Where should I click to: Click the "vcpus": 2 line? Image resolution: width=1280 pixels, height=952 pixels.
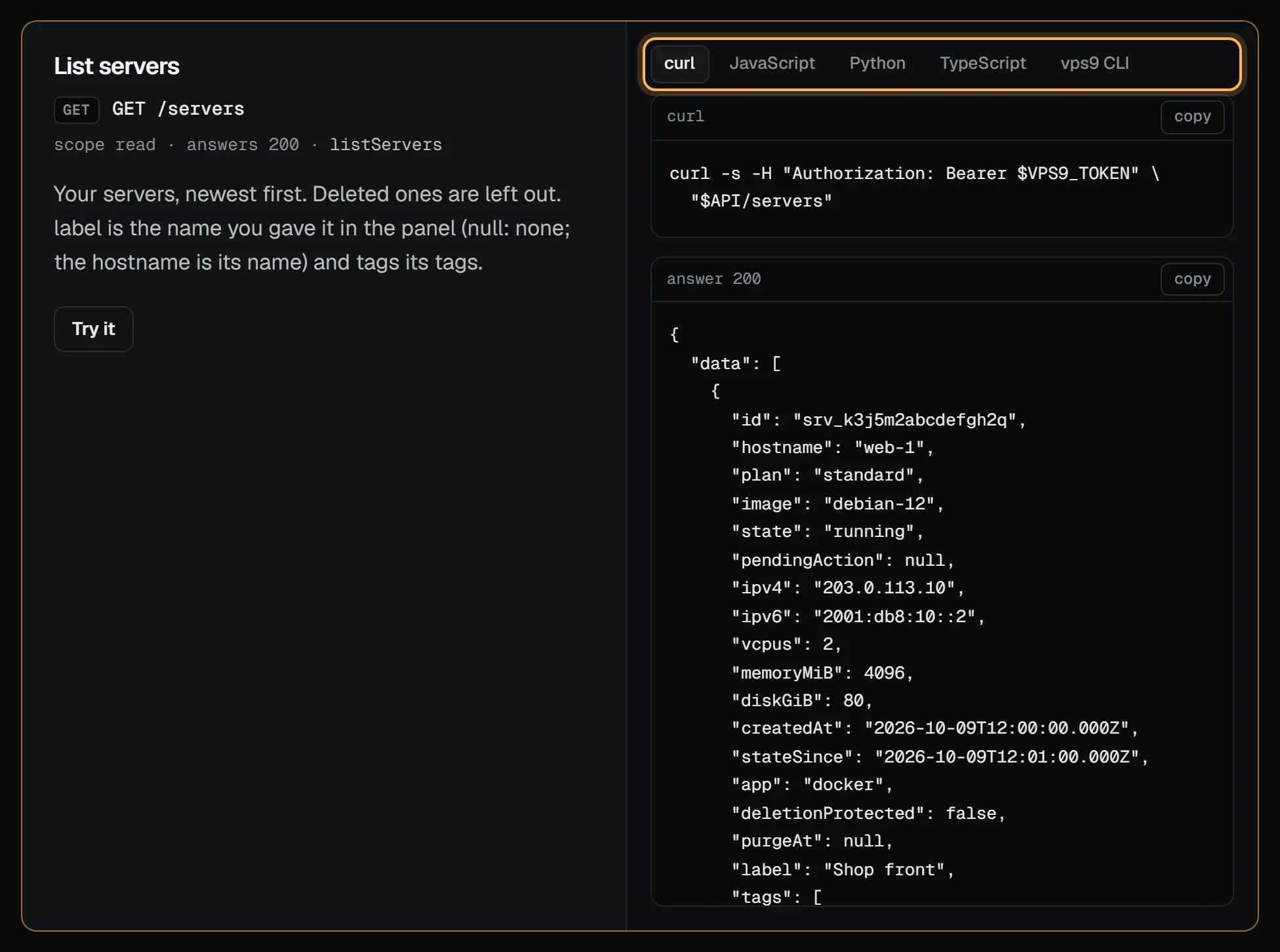pyautogui.click(x=787, y=645)
